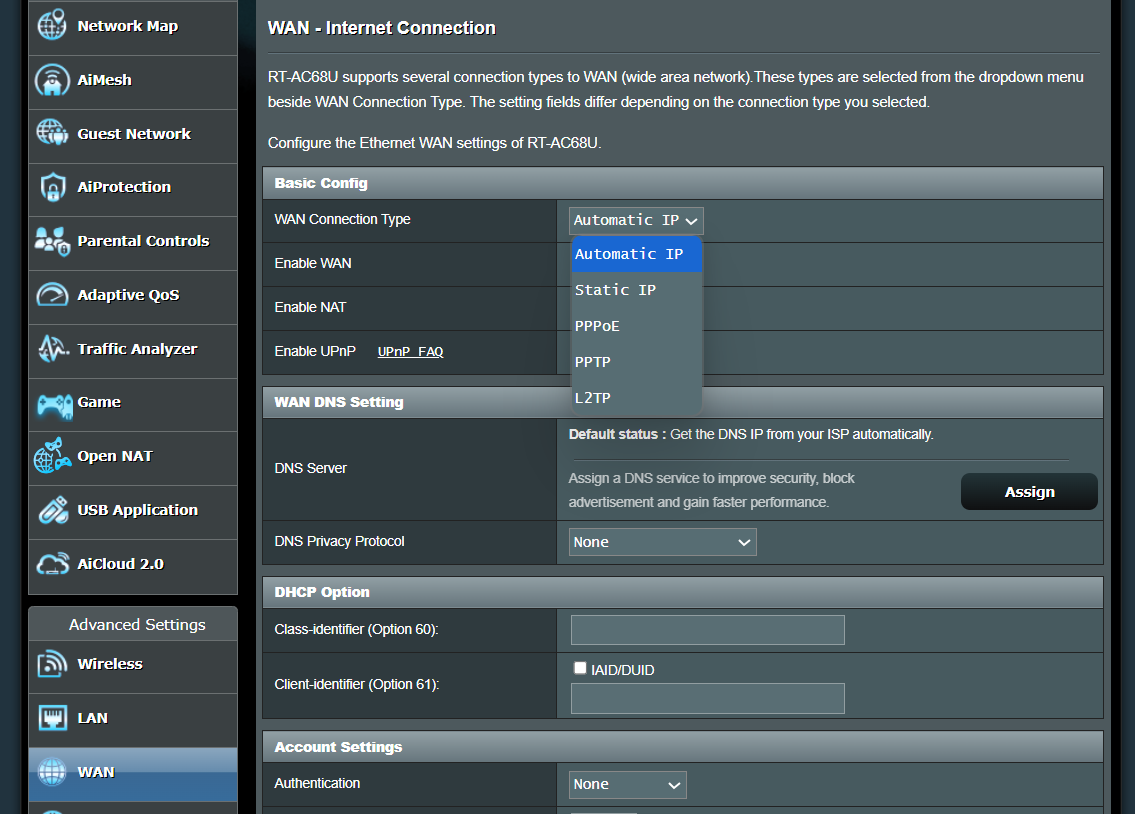Click the Class-identifier (Option 60) field

point(708,629)
